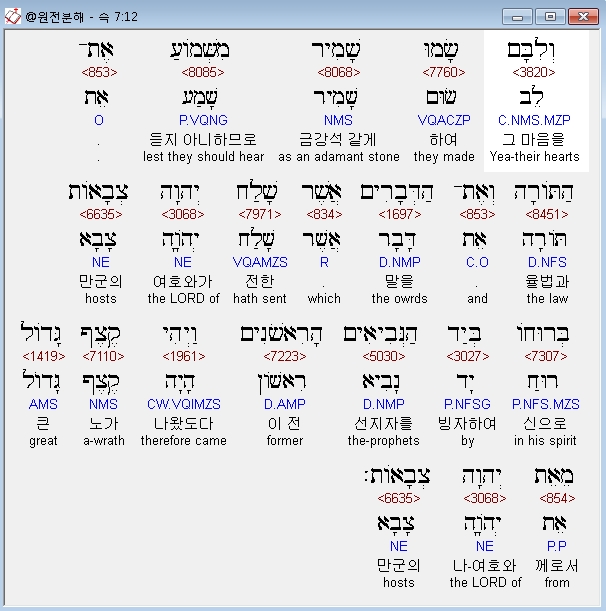Viewport: 606px width, 611px height.
Task: Click Strong's number <1961>
Action: coord(184,356)
